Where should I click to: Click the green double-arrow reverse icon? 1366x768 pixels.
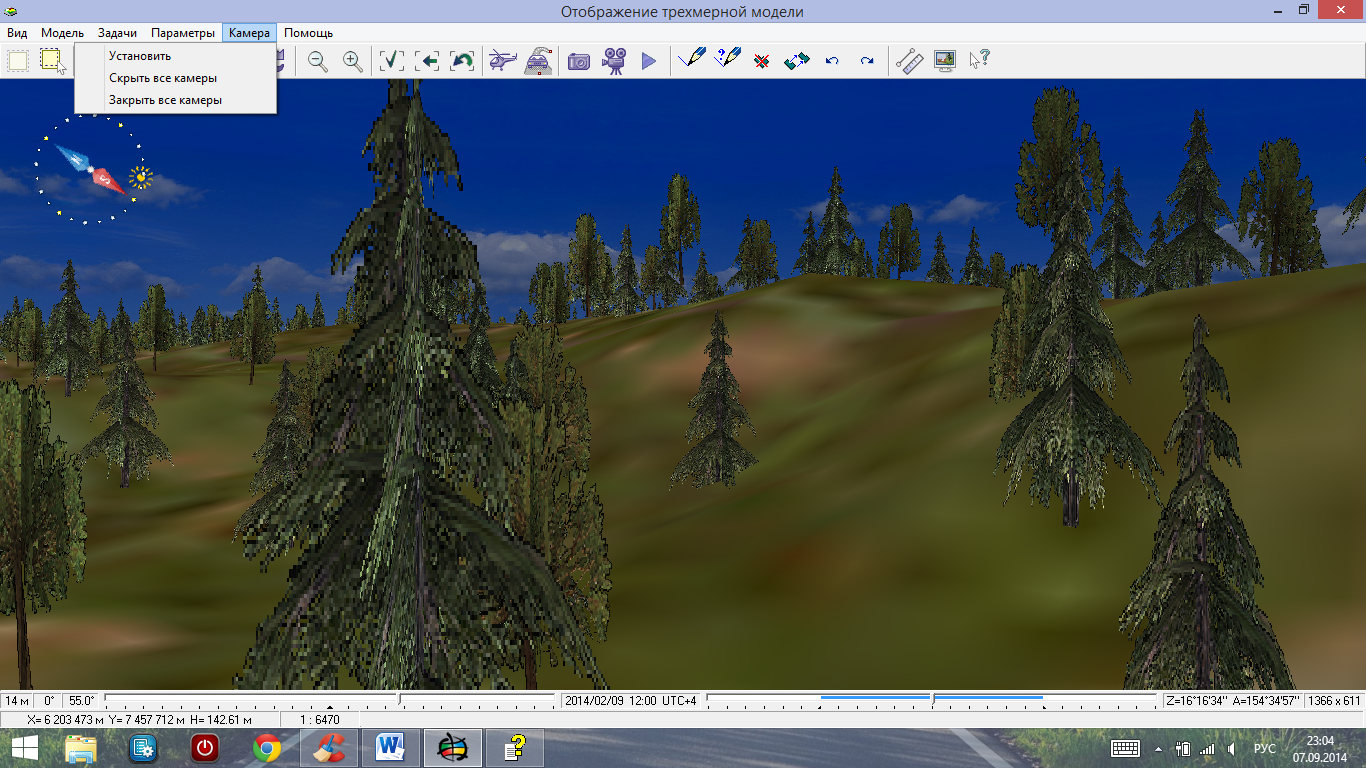796,60
